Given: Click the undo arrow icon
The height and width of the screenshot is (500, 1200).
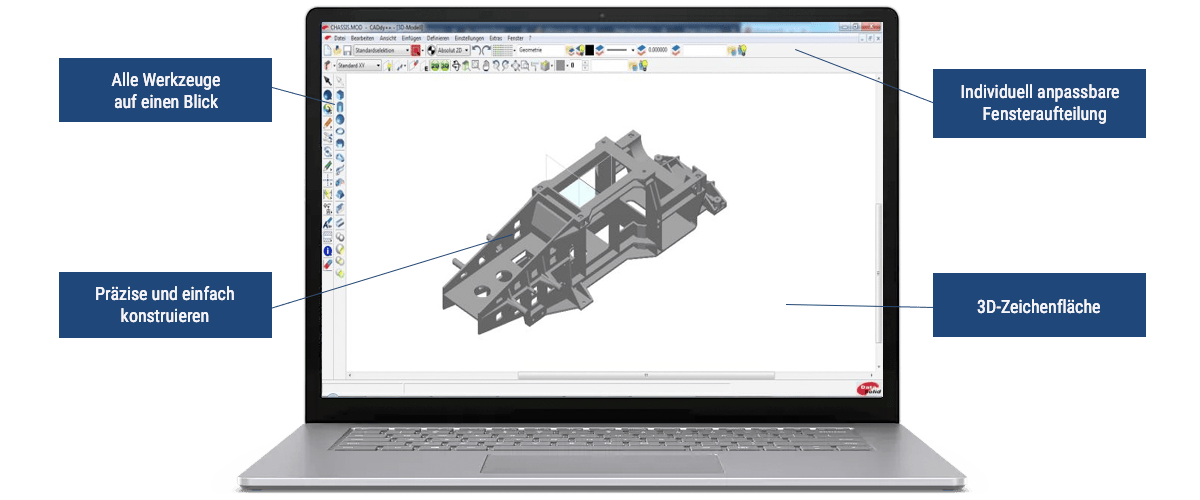Looking at the screenshot, I should 477,49.
